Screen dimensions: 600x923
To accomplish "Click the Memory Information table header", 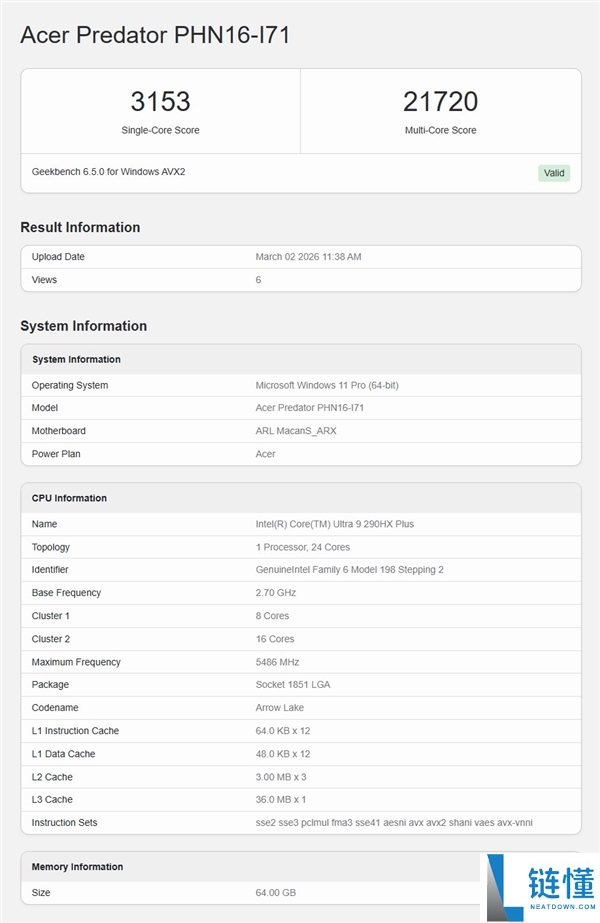I will (x=77, y=867).
